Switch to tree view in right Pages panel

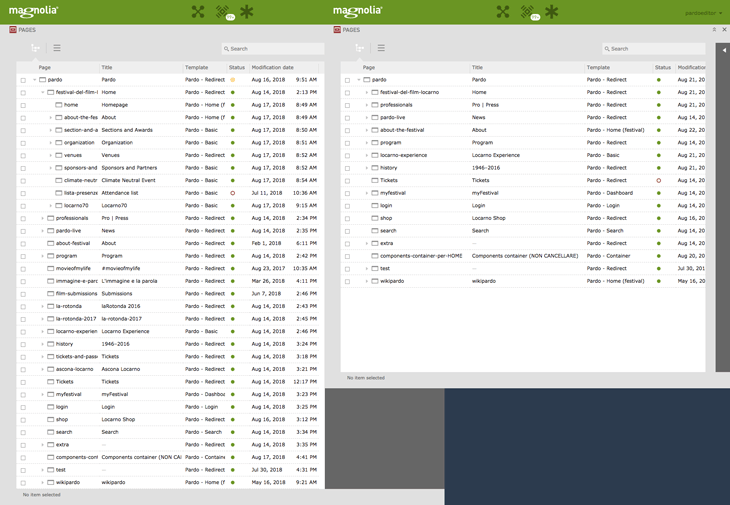(x=360, y=48)
